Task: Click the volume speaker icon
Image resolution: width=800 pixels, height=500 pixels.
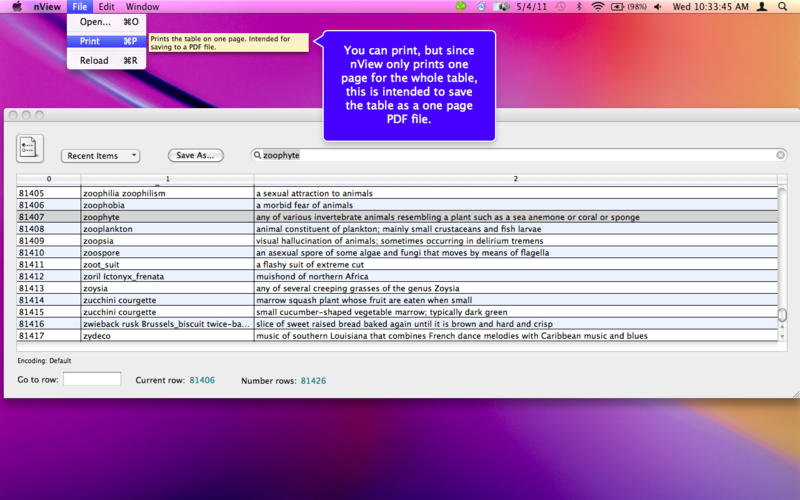Action: 658,7
